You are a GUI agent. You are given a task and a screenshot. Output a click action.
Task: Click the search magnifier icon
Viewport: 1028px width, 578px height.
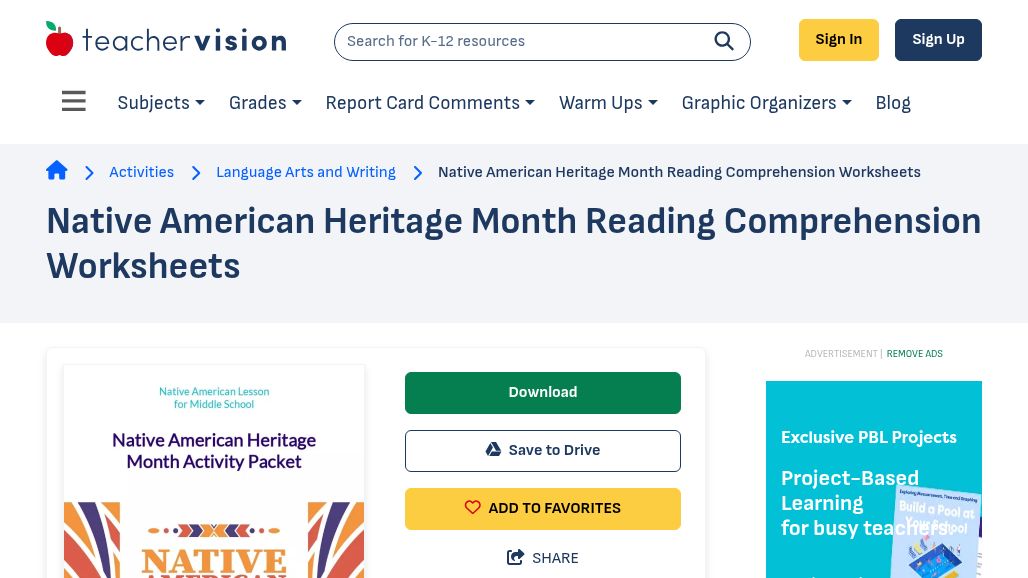(724, 41)
